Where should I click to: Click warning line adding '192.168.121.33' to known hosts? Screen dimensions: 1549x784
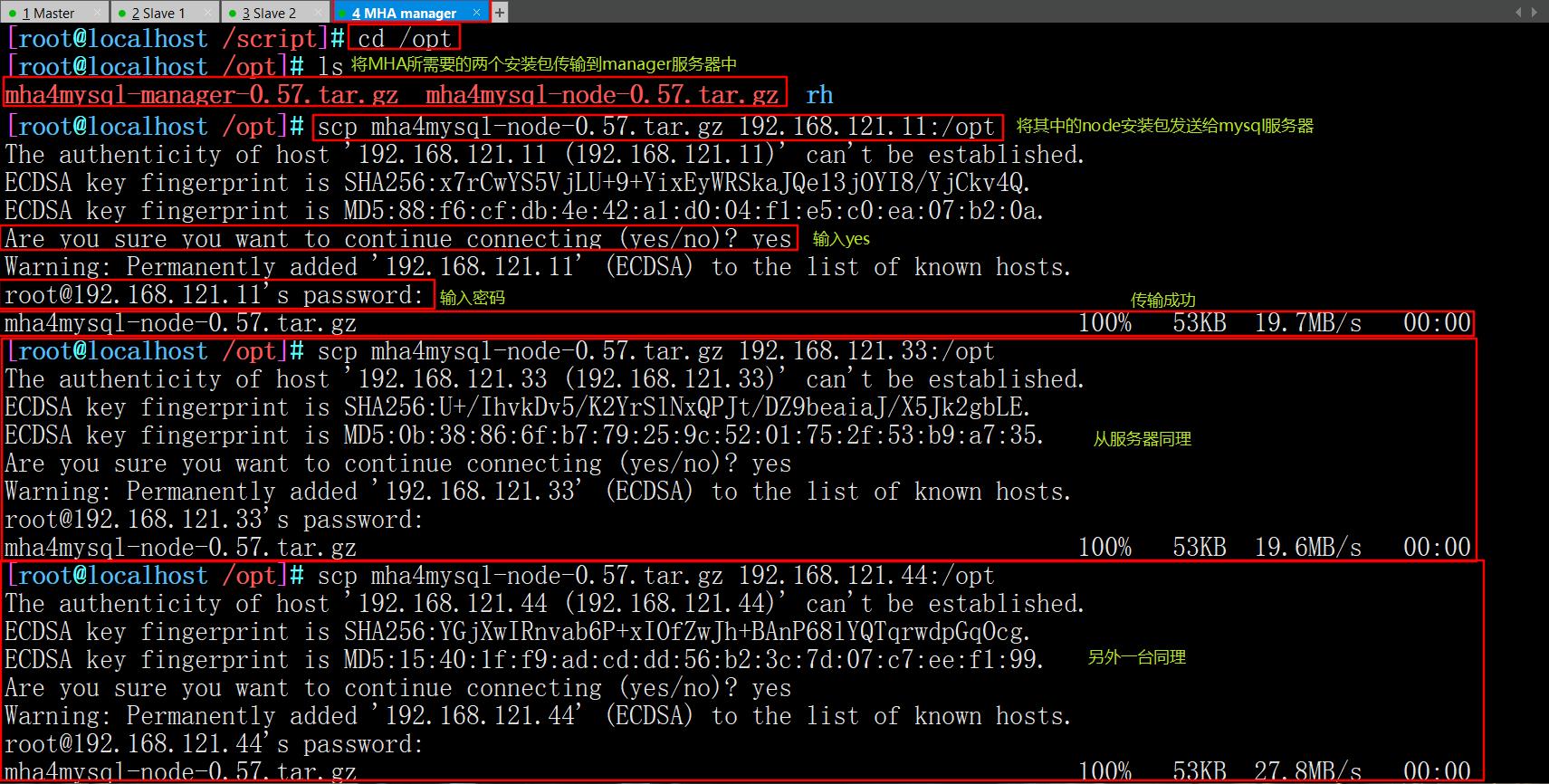[539, 492]
